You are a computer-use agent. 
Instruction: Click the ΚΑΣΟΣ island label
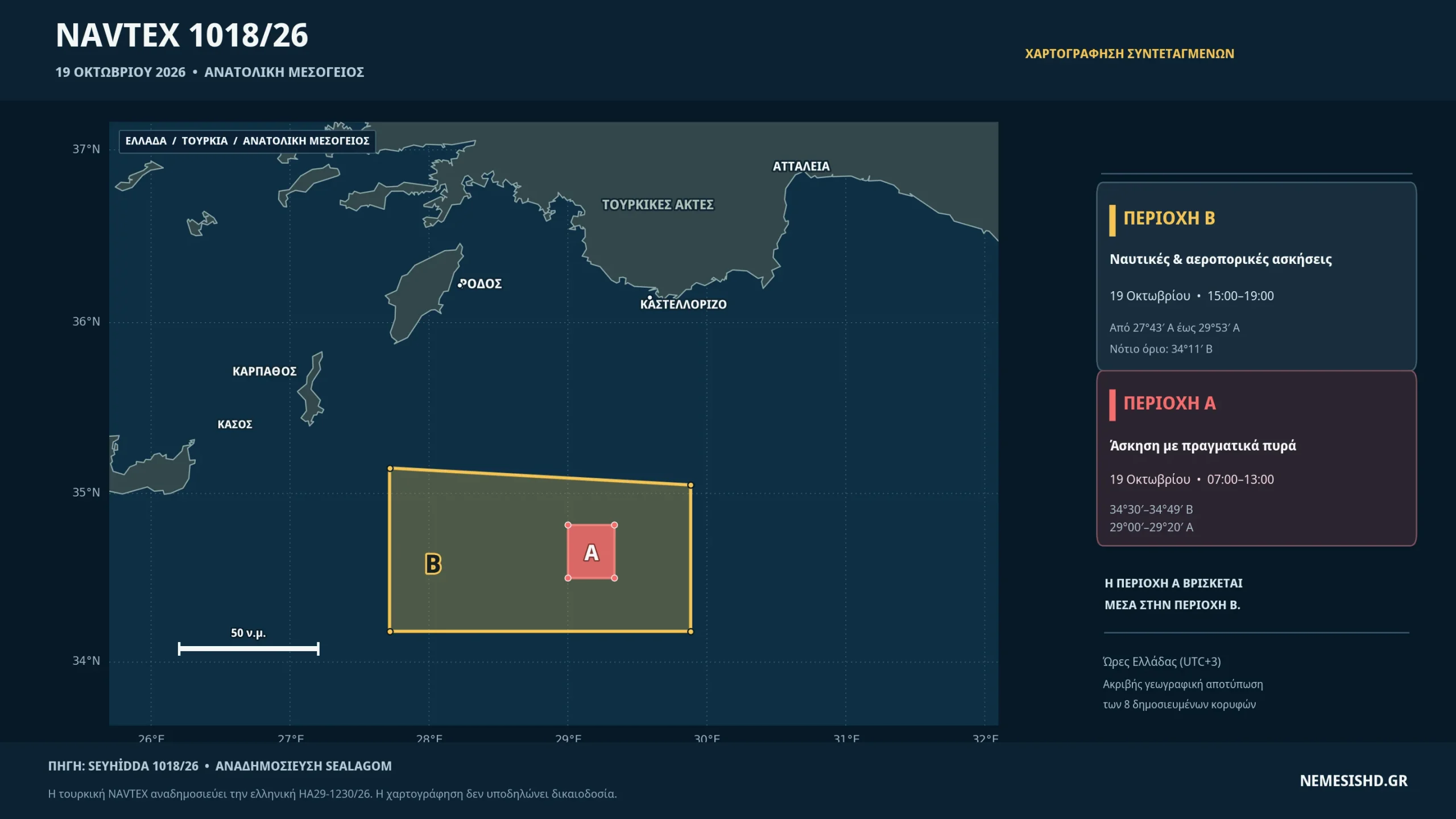point(235,424)
